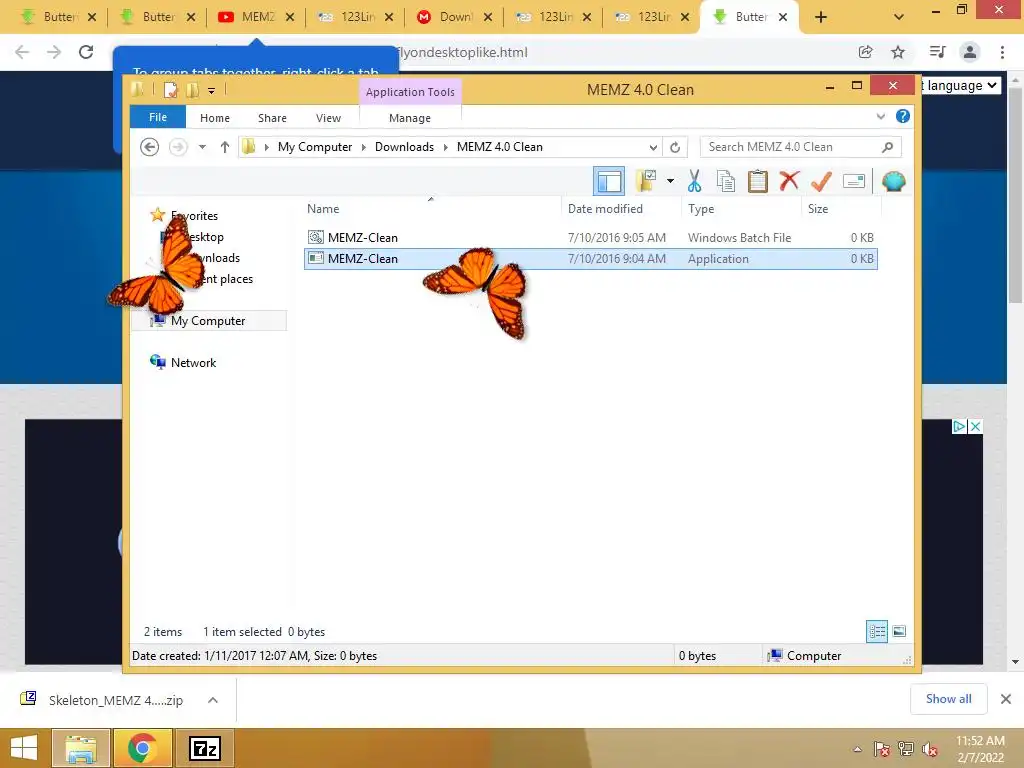Open the new folder icon dropdown arrow

coord(670,181)
